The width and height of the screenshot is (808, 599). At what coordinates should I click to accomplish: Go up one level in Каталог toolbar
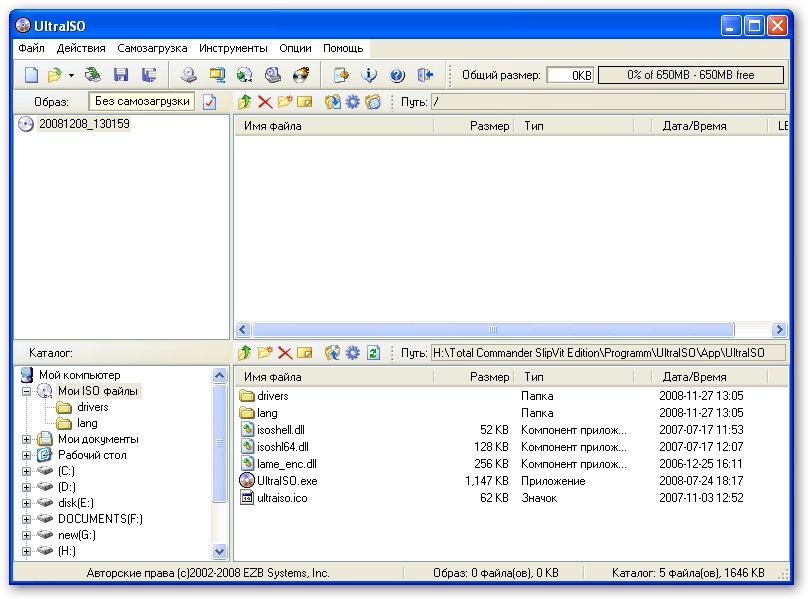click(245, 353)
